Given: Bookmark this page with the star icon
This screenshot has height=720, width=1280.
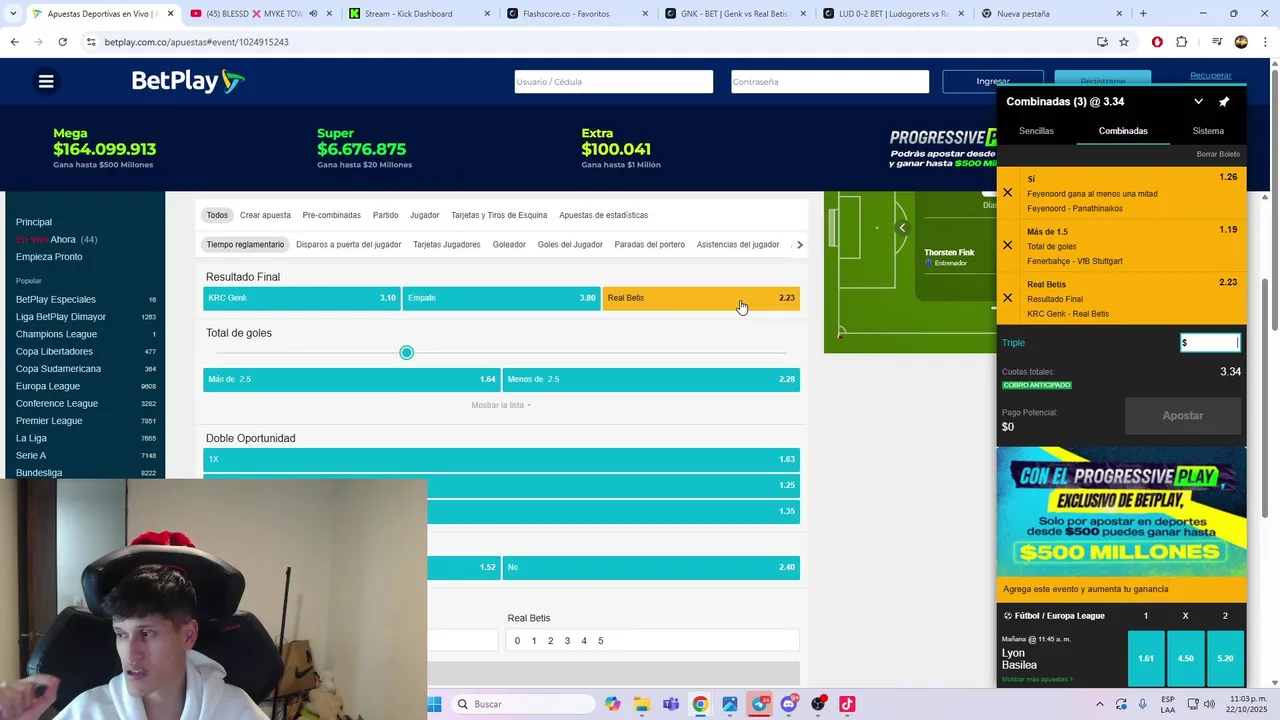Looking at the screenshot, I should click(1124, 42).
